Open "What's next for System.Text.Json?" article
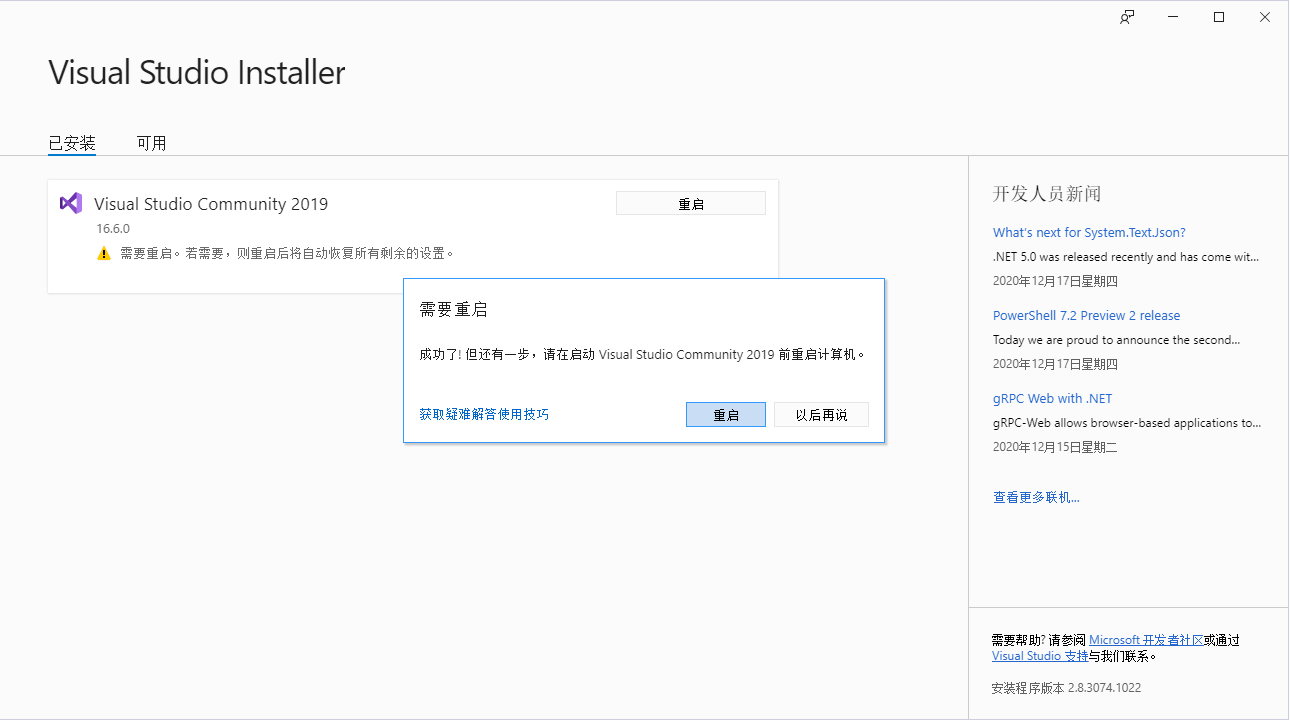Image resolution: width=1290 pixels, height=720 pixels. coord(1089,232)
